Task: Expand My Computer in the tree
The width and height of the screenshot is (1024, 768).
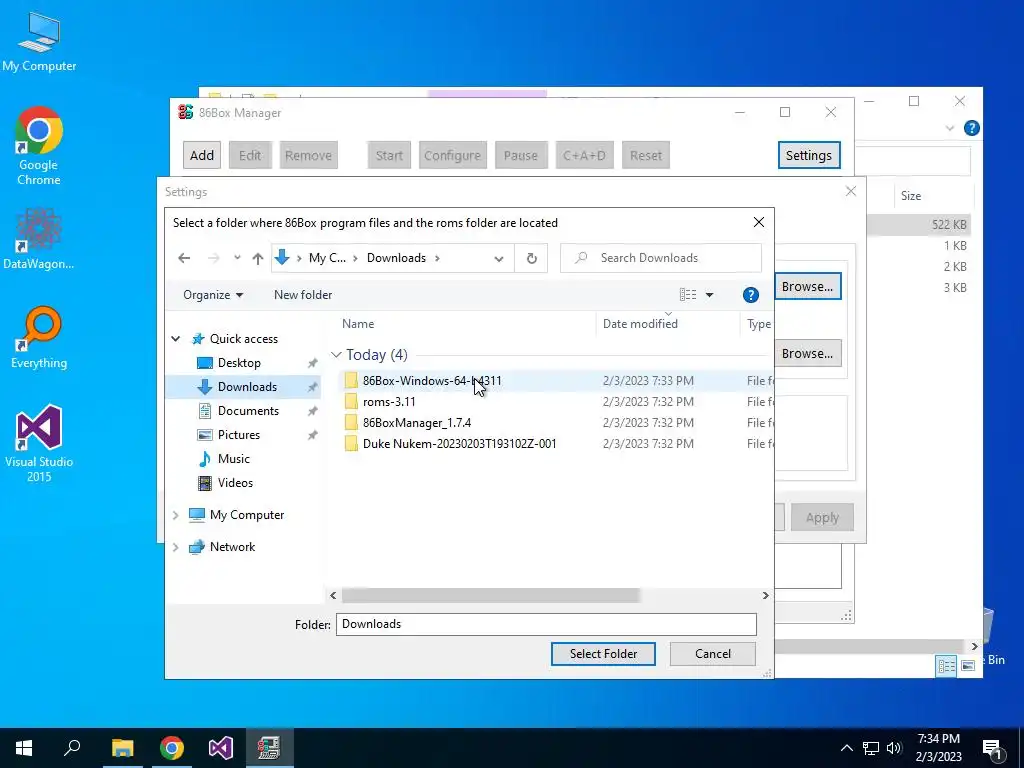Action: (x=176, y=515)
